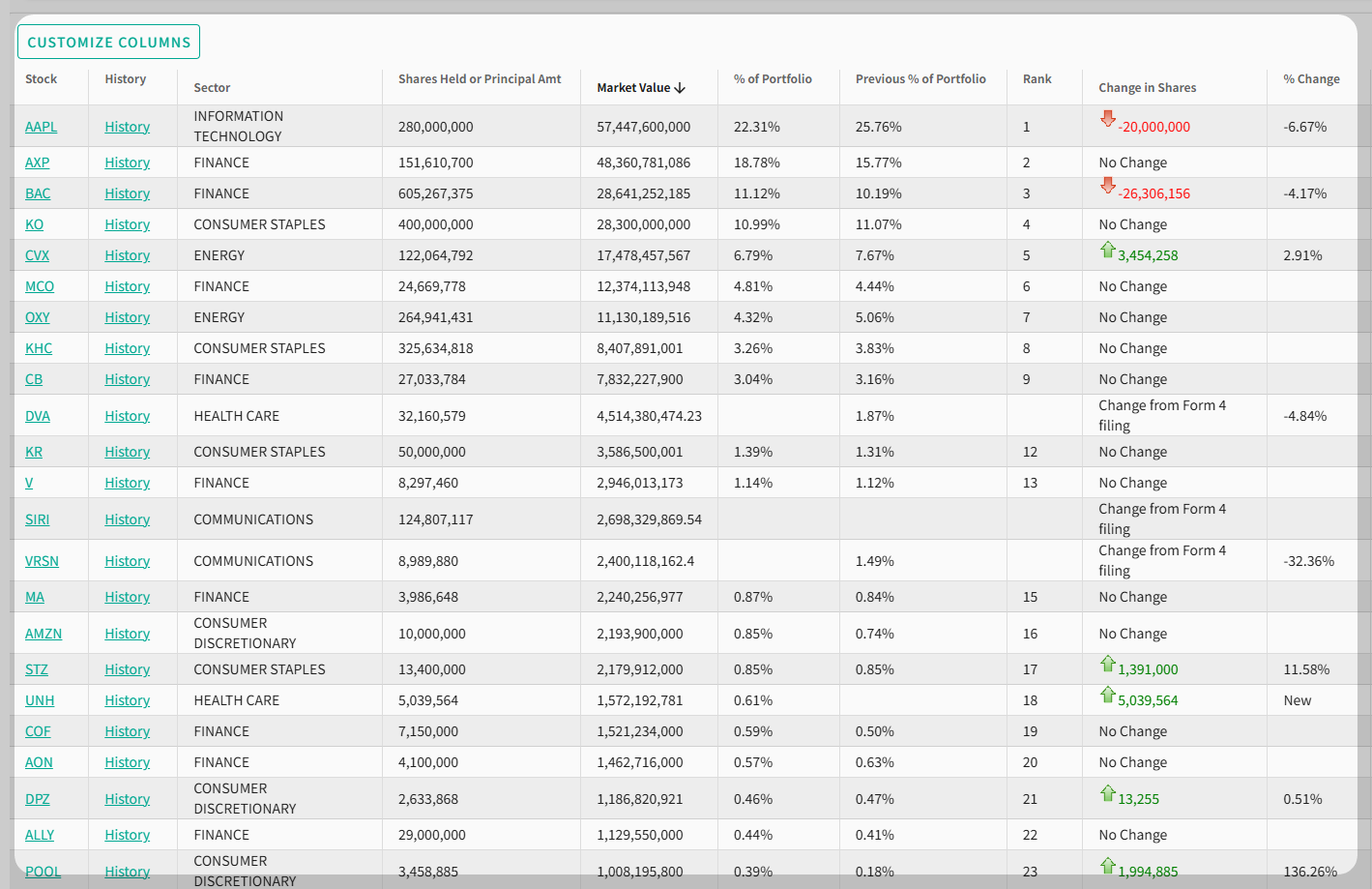The height and width of the screenshot is (889, 1372).
Task: Open the KO stock link
Action: click(x=35, y=224)
